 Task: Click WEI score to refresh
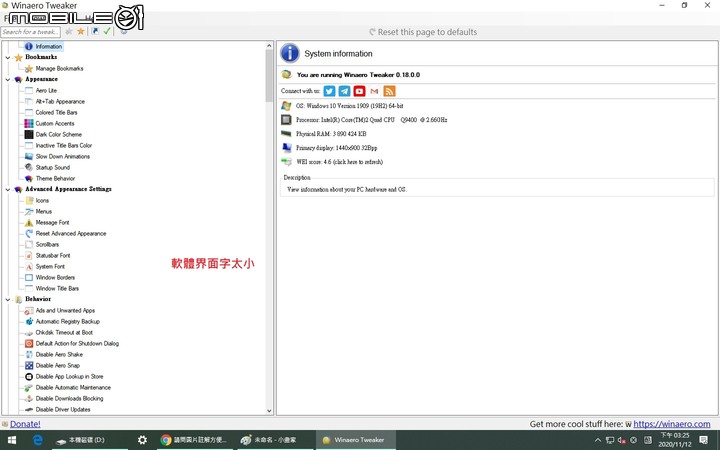[339, 162]
